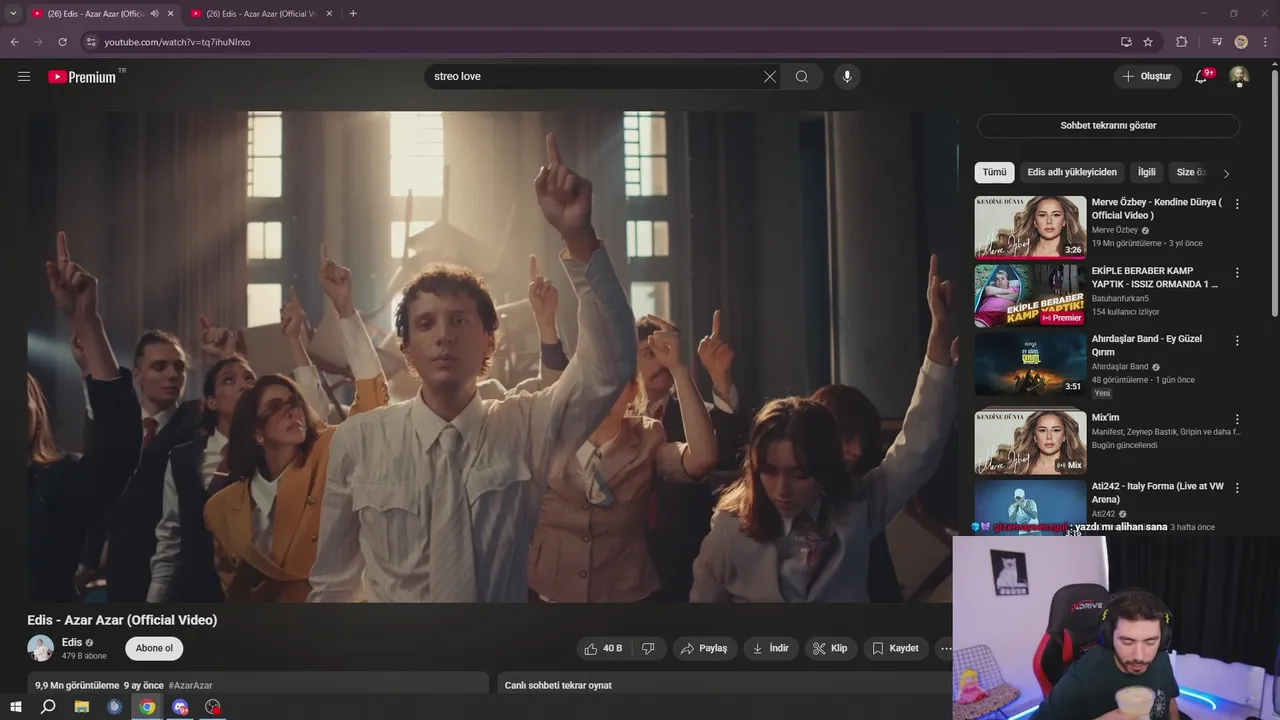Select the İlgili filter chip
The image size is (1280, 720).
click(1146, 172)
